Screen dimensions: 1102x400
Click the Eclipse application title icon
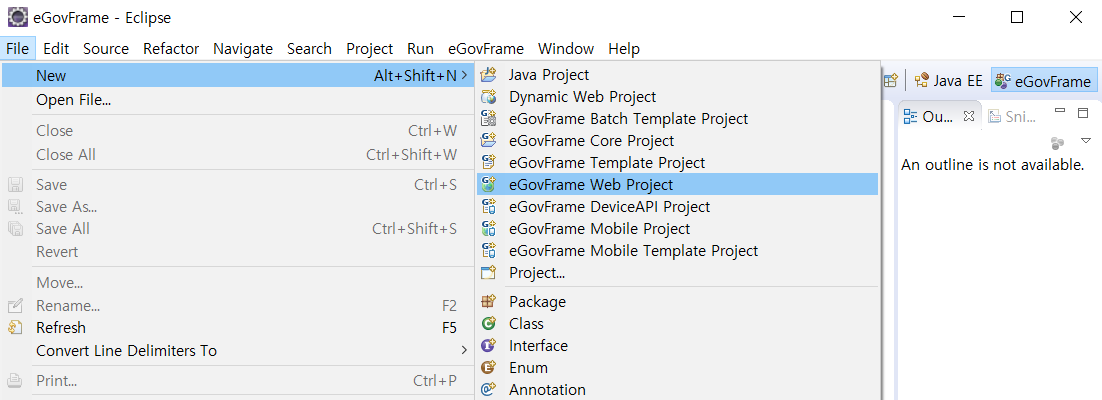pyautogui.click(x=18, y=18)
